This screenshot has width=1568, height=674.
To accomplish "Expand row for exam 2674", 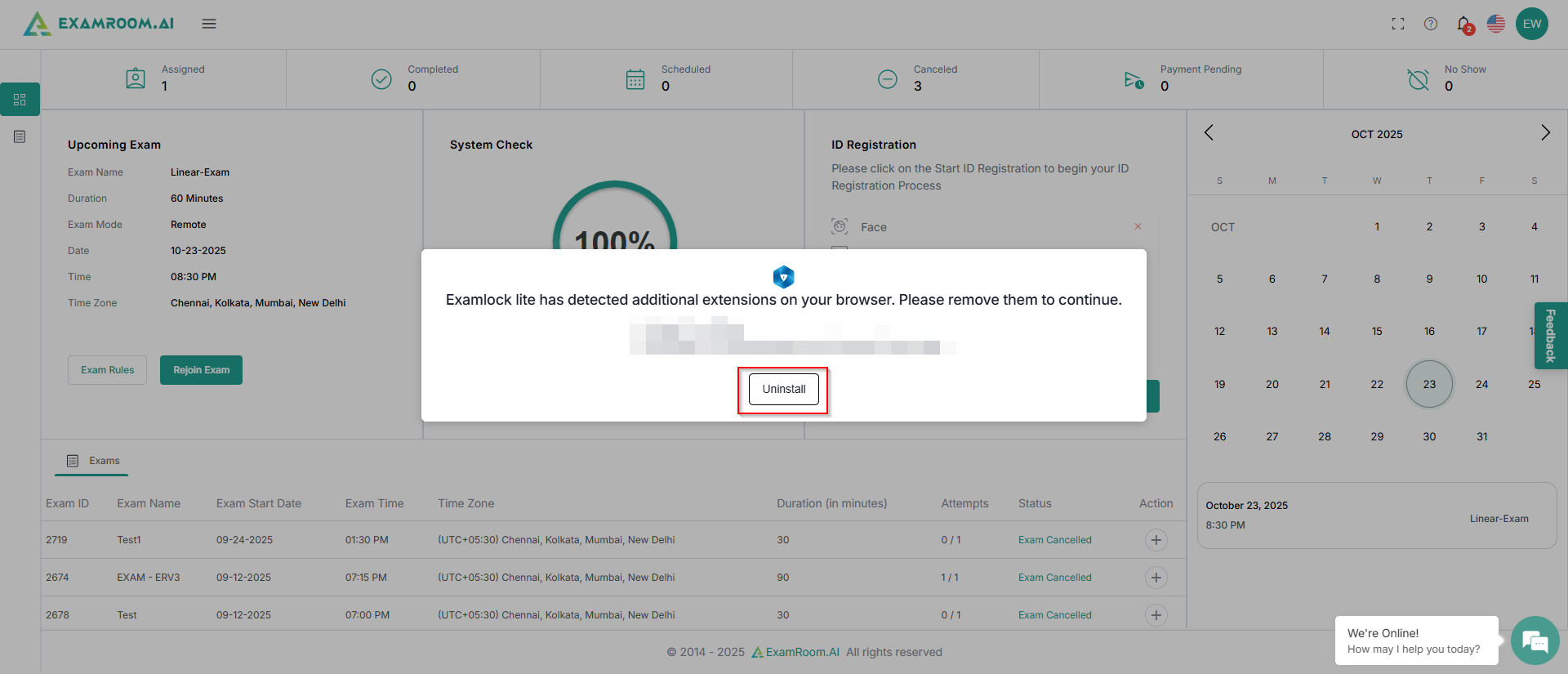I will point(1156,578).
